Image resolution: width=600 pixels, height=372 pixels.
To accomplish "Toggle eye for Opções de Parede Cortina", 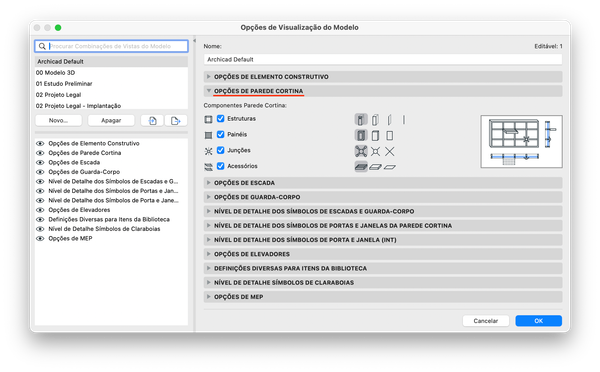I will [40, 153].
